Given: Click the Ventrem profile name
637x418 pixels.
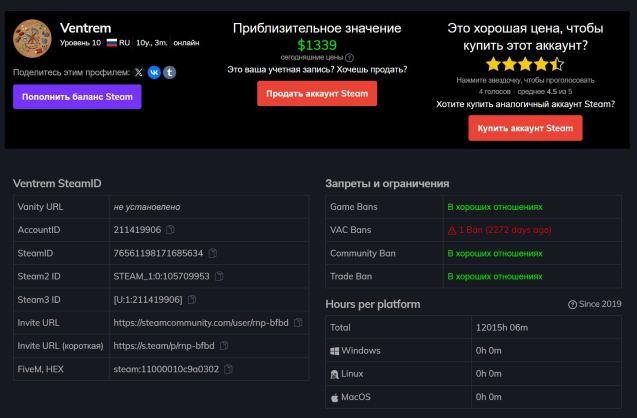Looking at the screenshot, I should (85, 28).
